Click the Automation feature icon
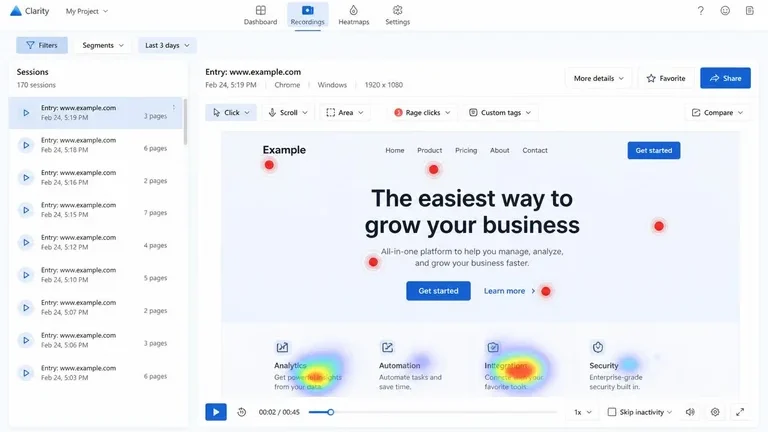This screenshot has height=432, width=768. click(x=387, y=347)
